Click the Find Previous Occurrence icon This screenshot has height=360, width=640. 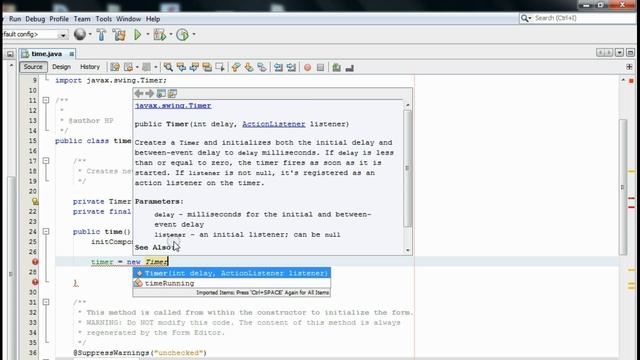tap(181, 67)
